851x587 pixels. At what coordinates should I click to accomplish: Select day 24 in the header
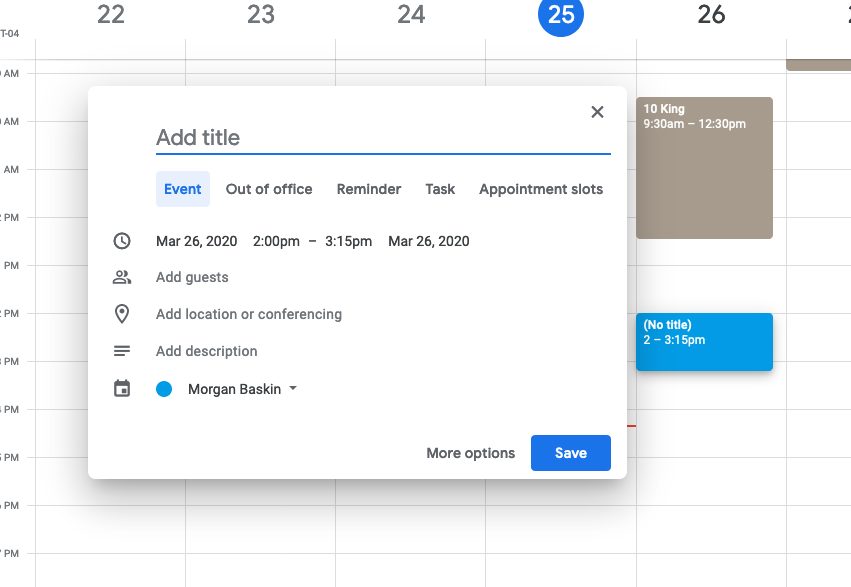[411, 15]
